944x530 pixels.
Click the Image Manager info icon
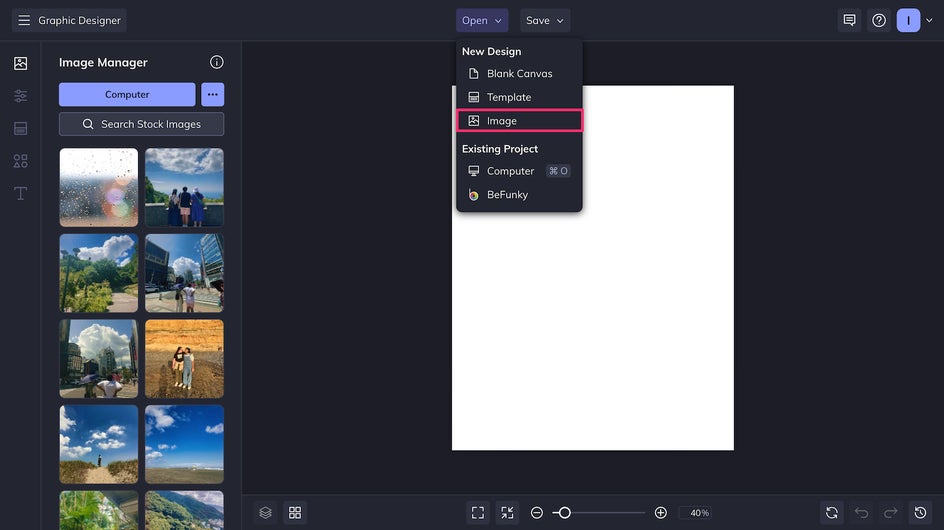(x=217, y=62)
